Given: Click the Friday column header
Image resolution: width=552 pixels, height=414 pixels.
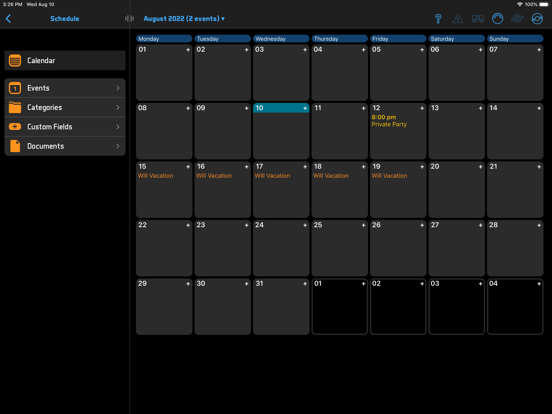Looking at the screenshot, I should coord(398,39).
